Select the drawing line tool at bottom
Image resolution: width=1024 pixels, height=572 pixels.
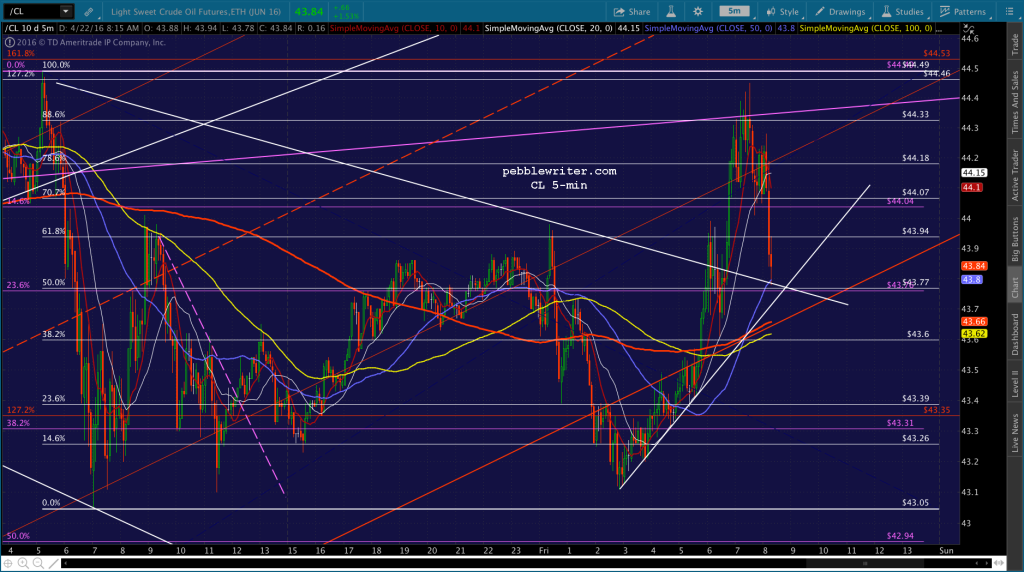coord(53,563)
